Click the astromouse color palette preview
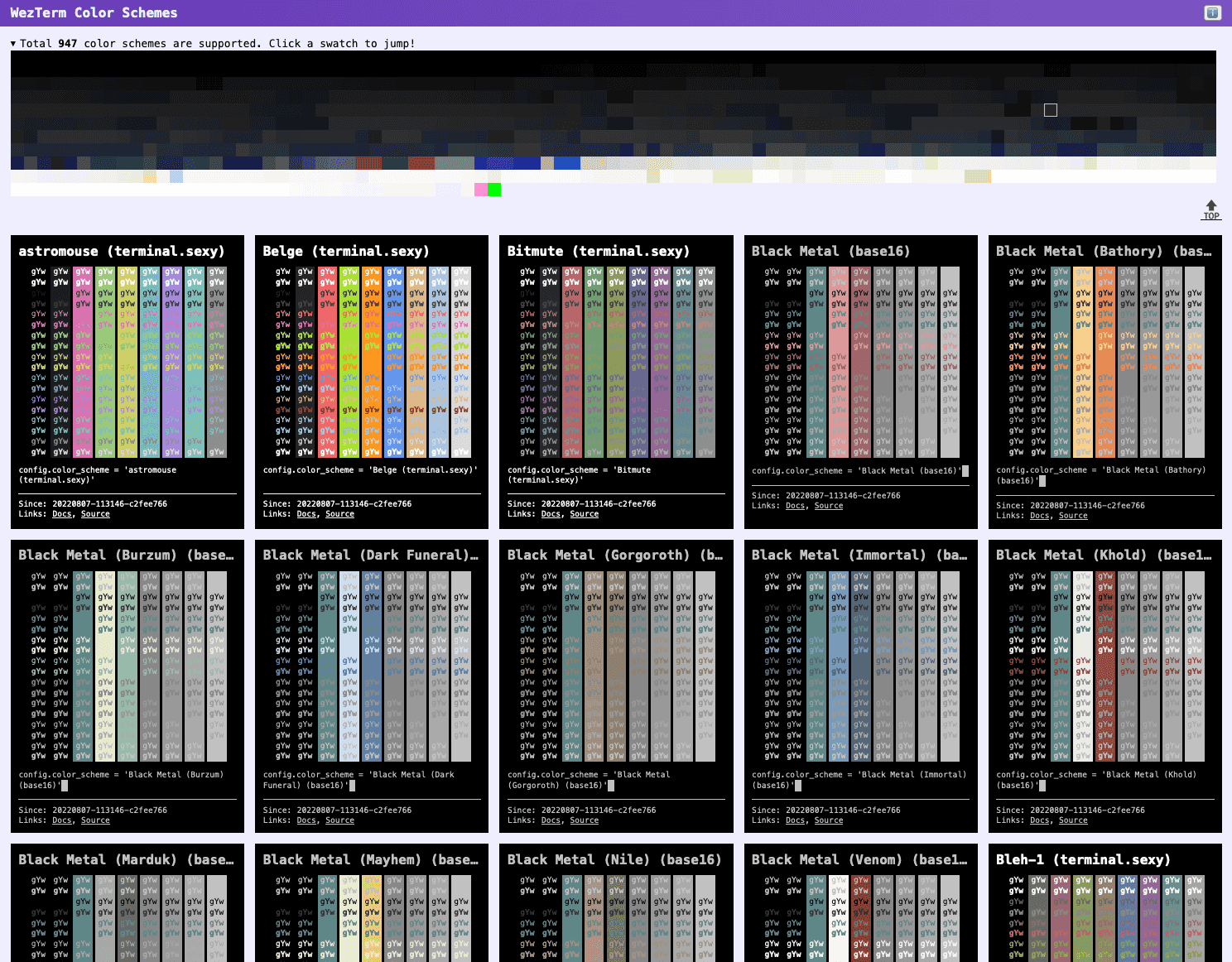Image resolution: width=1232 pixels, height=962 pixels. click(x=128, y=362)
